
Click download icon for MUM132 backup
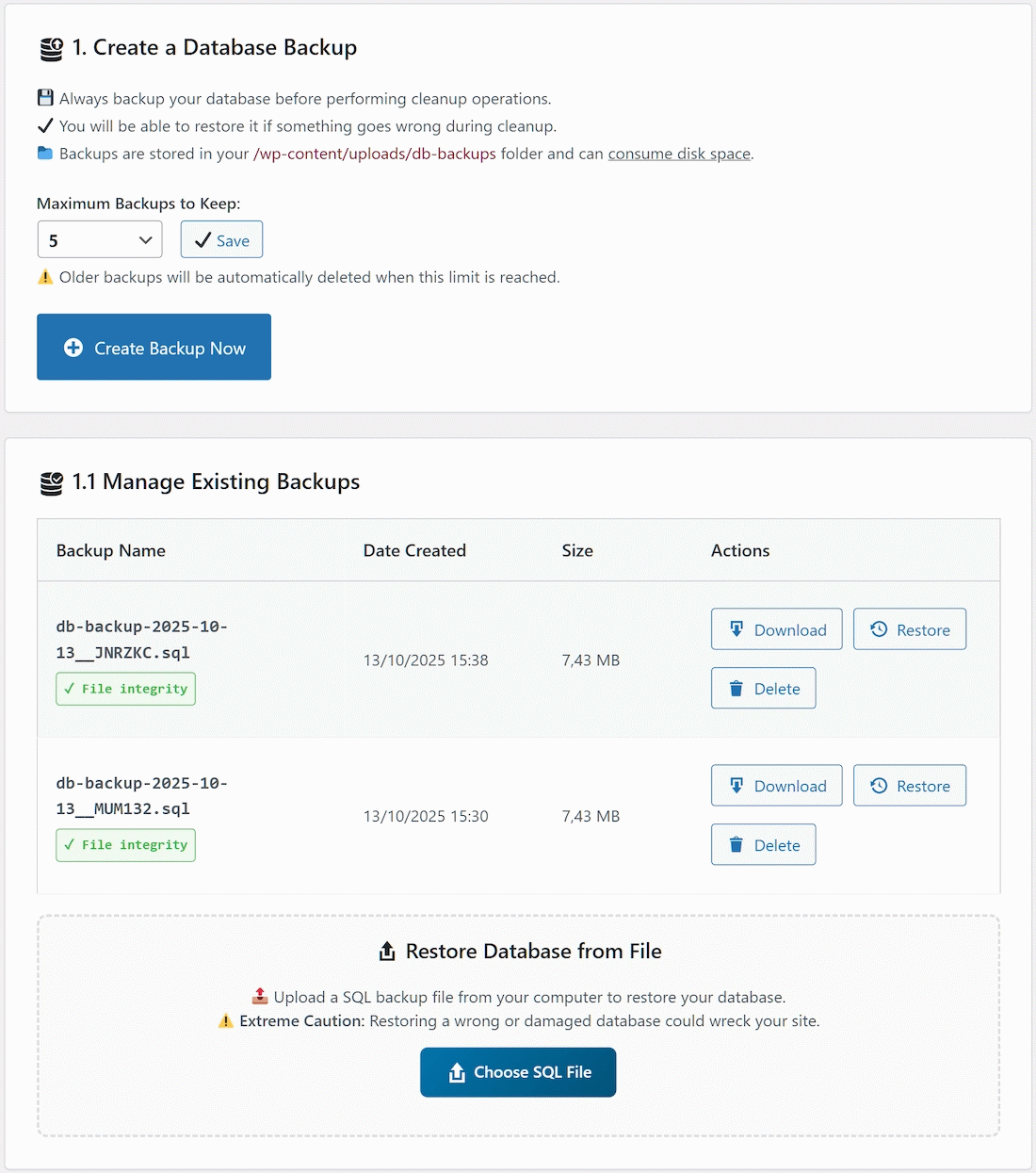737,786
